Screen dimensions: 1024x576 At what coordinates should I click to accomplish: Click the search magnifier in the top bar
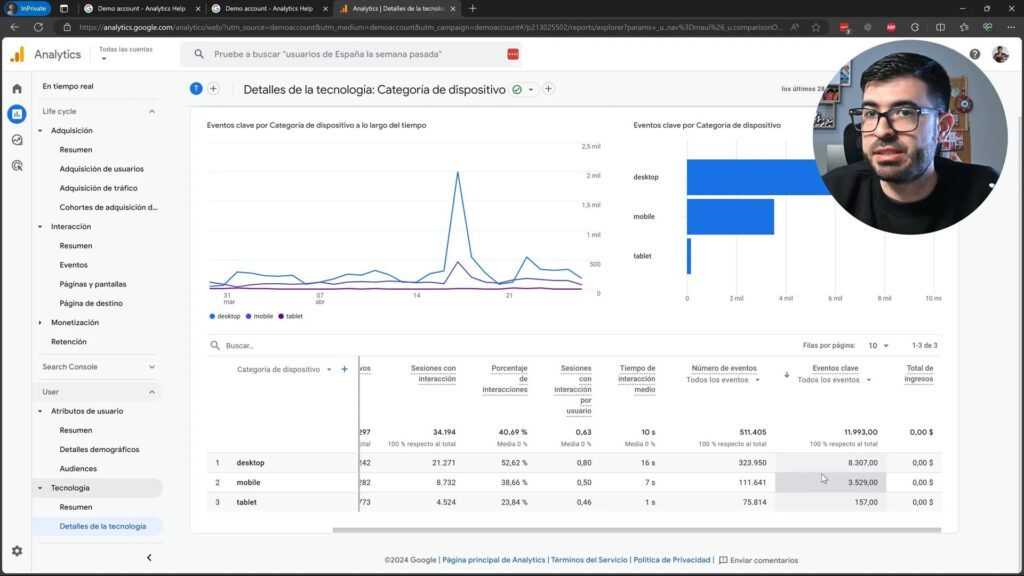(x=199, y=54)
